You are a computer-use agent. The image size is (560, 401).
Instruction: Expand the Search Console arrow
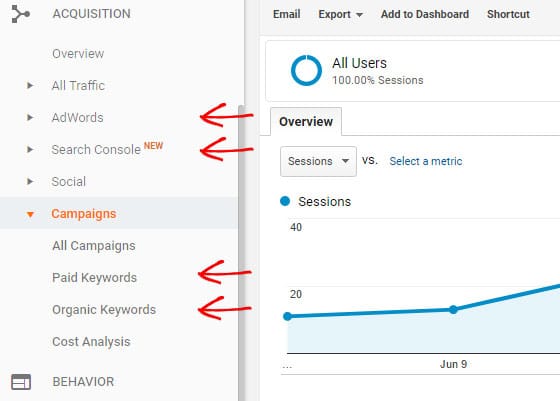tap(30, 149)
